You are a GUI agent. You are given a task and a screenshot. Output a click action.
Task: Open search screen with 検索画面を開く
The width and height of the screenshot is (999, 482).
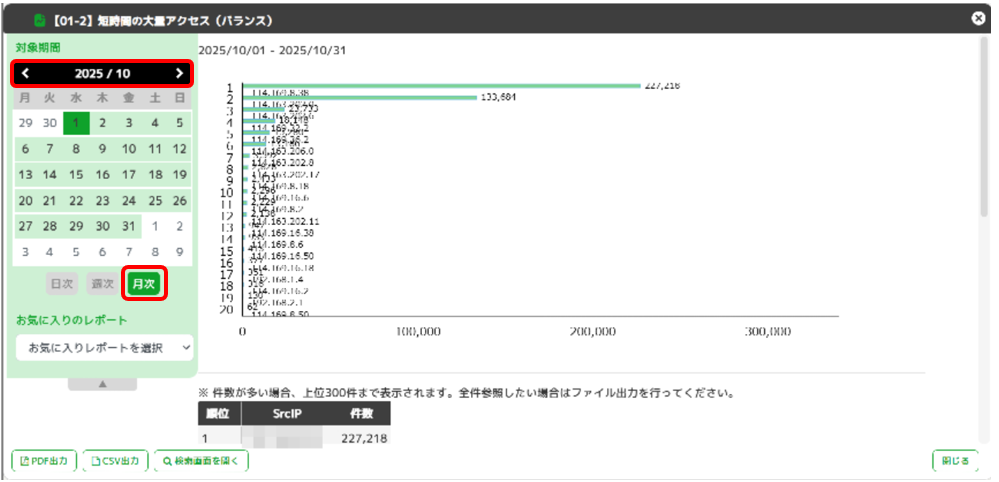pyautogui.click(x=202, y=461)
